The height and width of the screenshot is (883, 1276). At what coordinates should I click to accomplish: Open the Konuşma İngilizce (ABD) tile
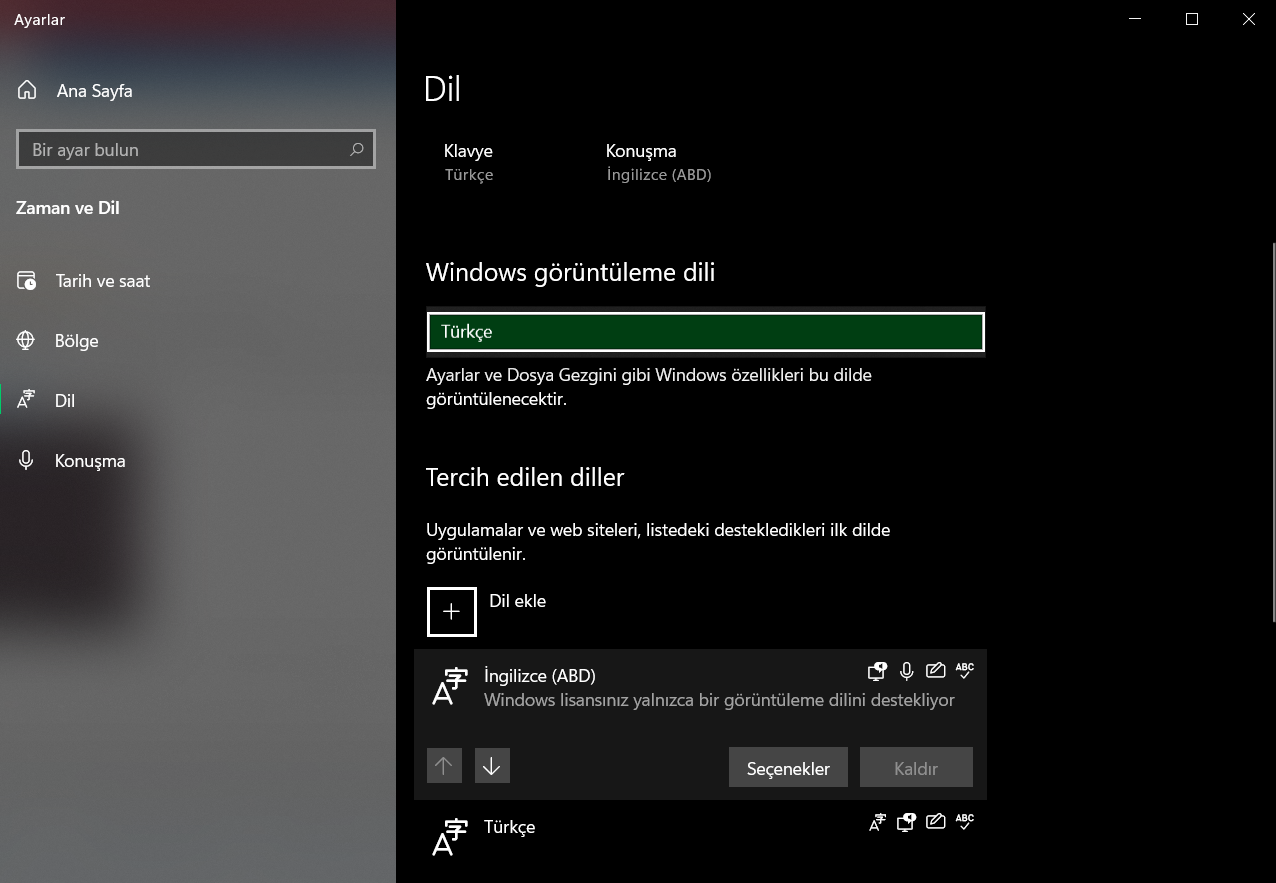tap(658, 162)
